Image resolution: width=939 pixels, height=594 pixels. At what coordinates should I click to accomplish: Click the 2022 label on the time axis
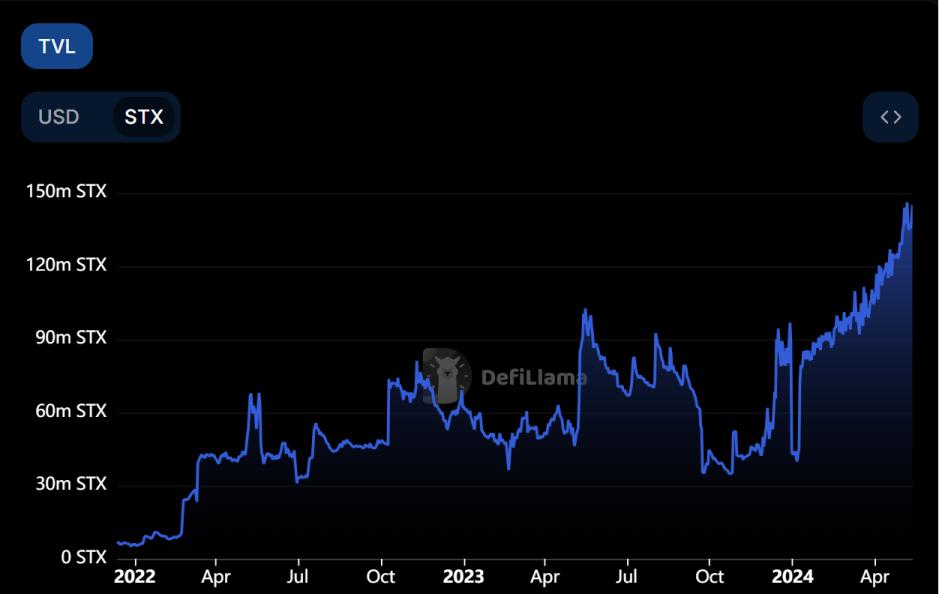click(x=135, y=577)
